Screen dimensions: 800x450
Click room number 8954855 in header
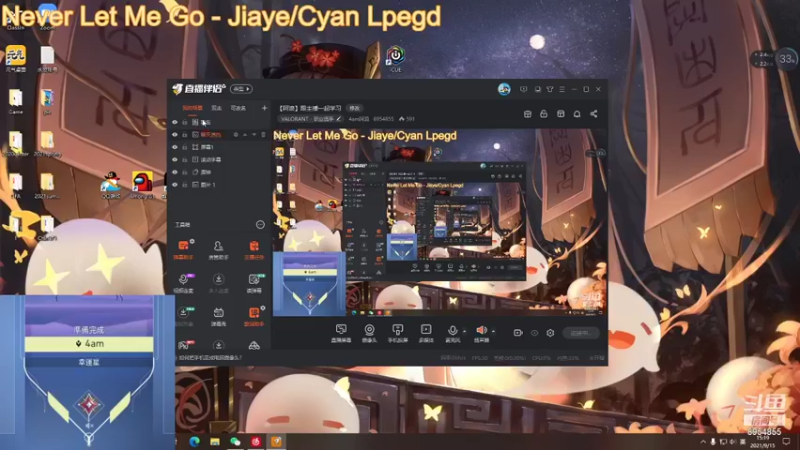tap(384, 119)
